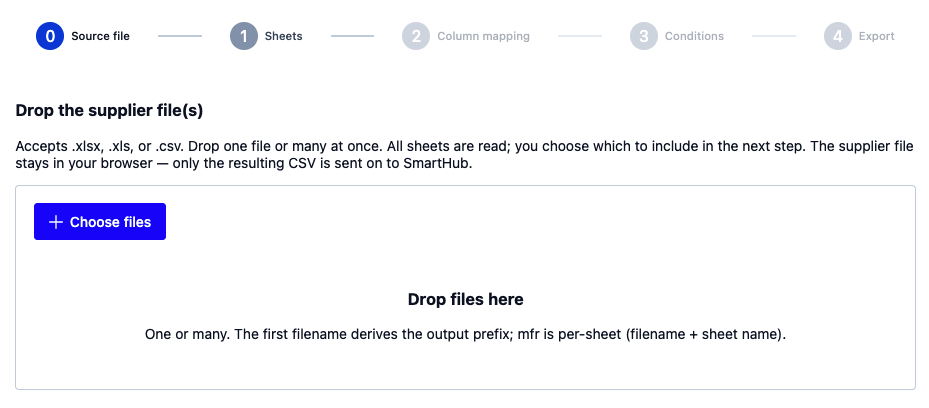
Task: Select the step 4 circle icon
Action: pyautogui.click(x=838, y=36)
